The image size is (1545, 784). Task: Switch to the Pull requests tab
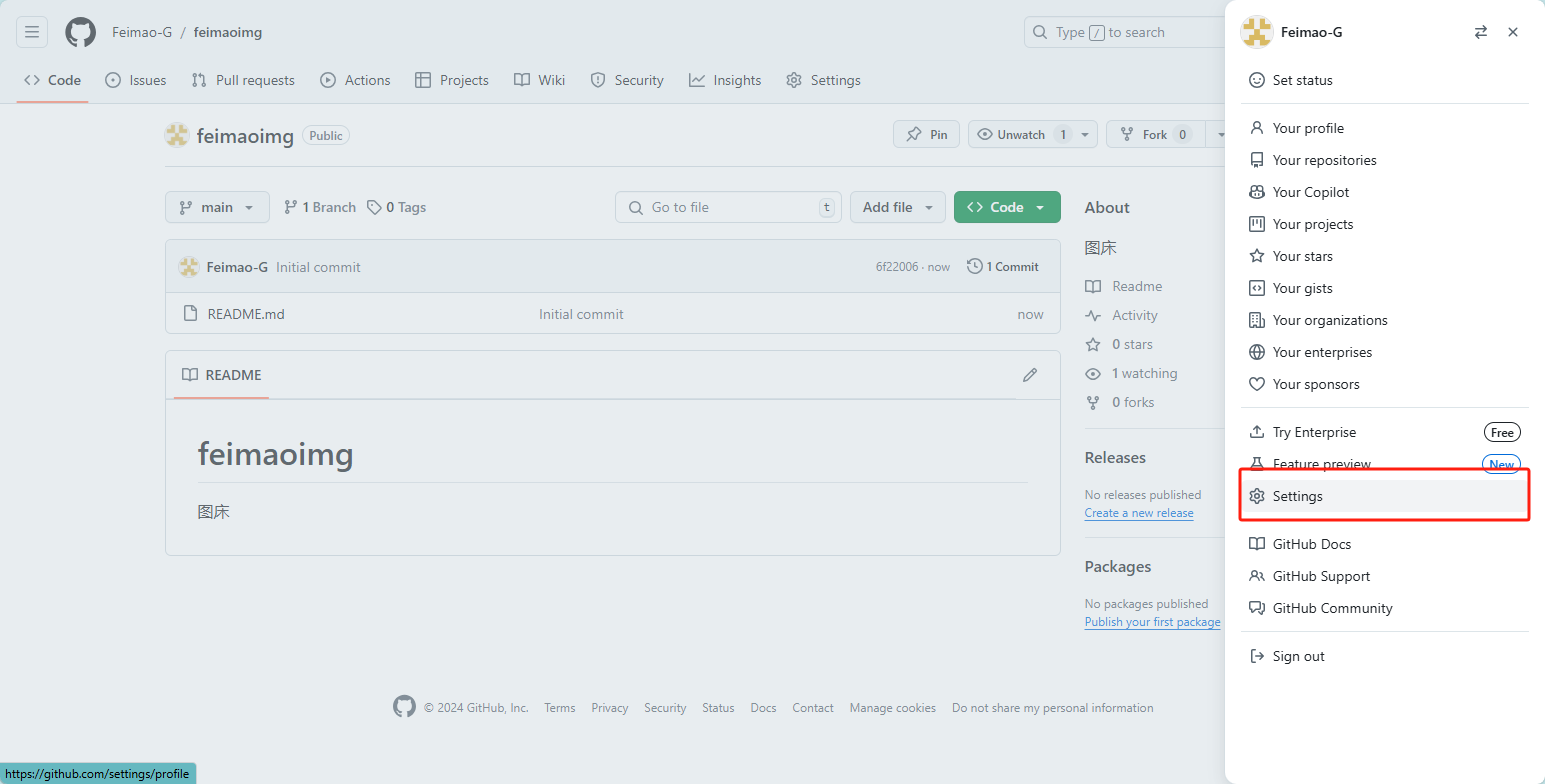pos(243,80)
